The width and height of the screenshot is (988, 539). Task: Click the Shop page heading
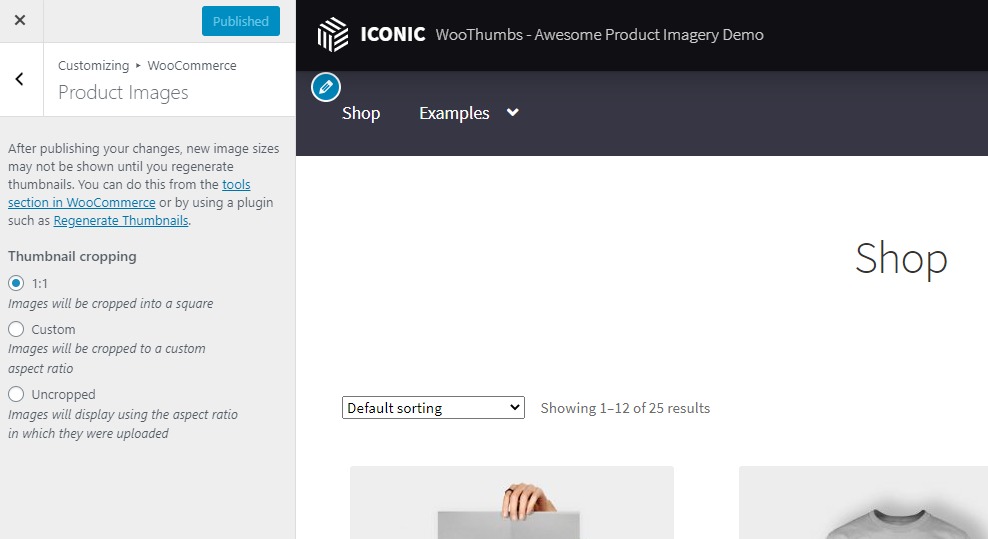click(x=901, y=258)
